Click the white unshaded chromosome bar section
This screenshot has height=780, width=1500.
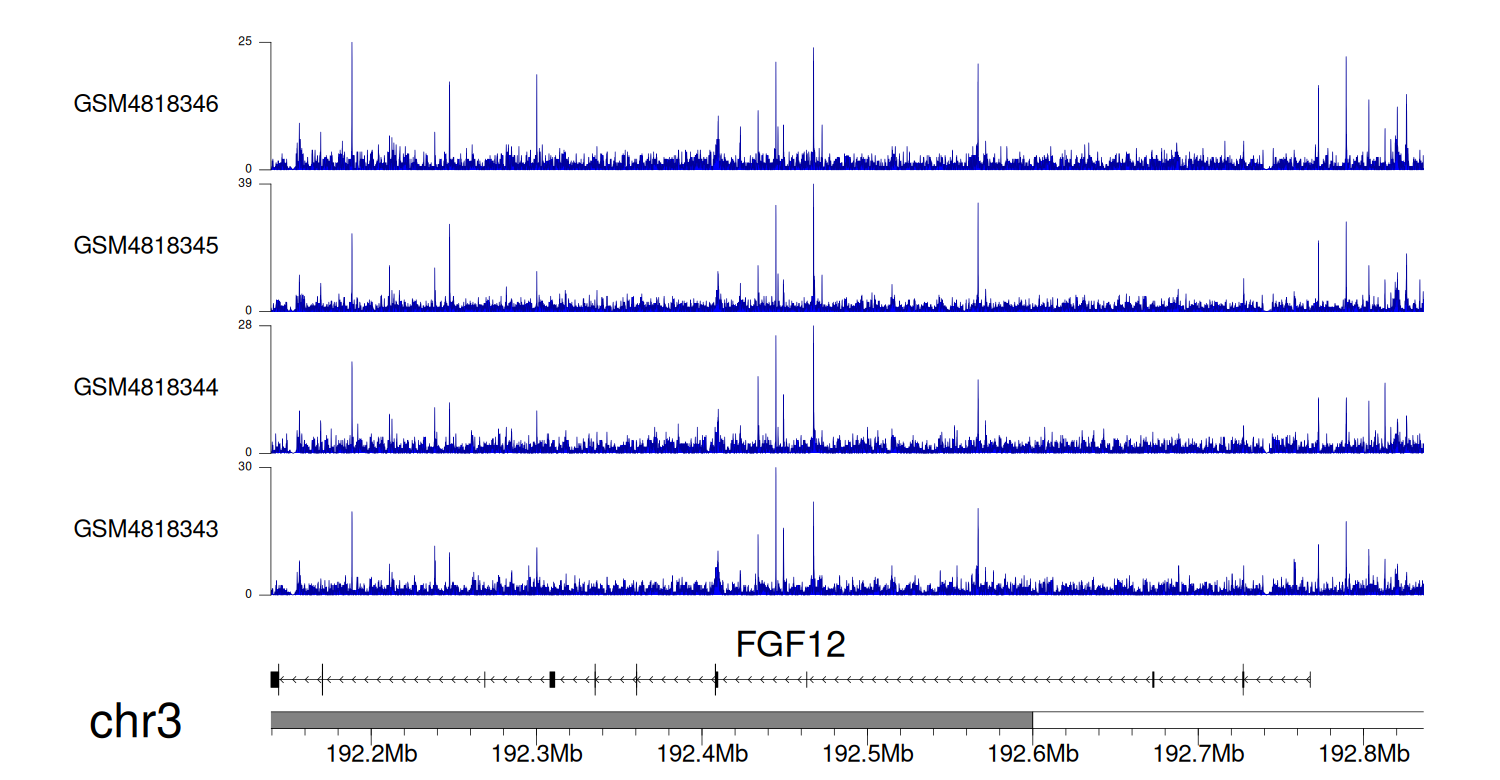point(1228,720)
